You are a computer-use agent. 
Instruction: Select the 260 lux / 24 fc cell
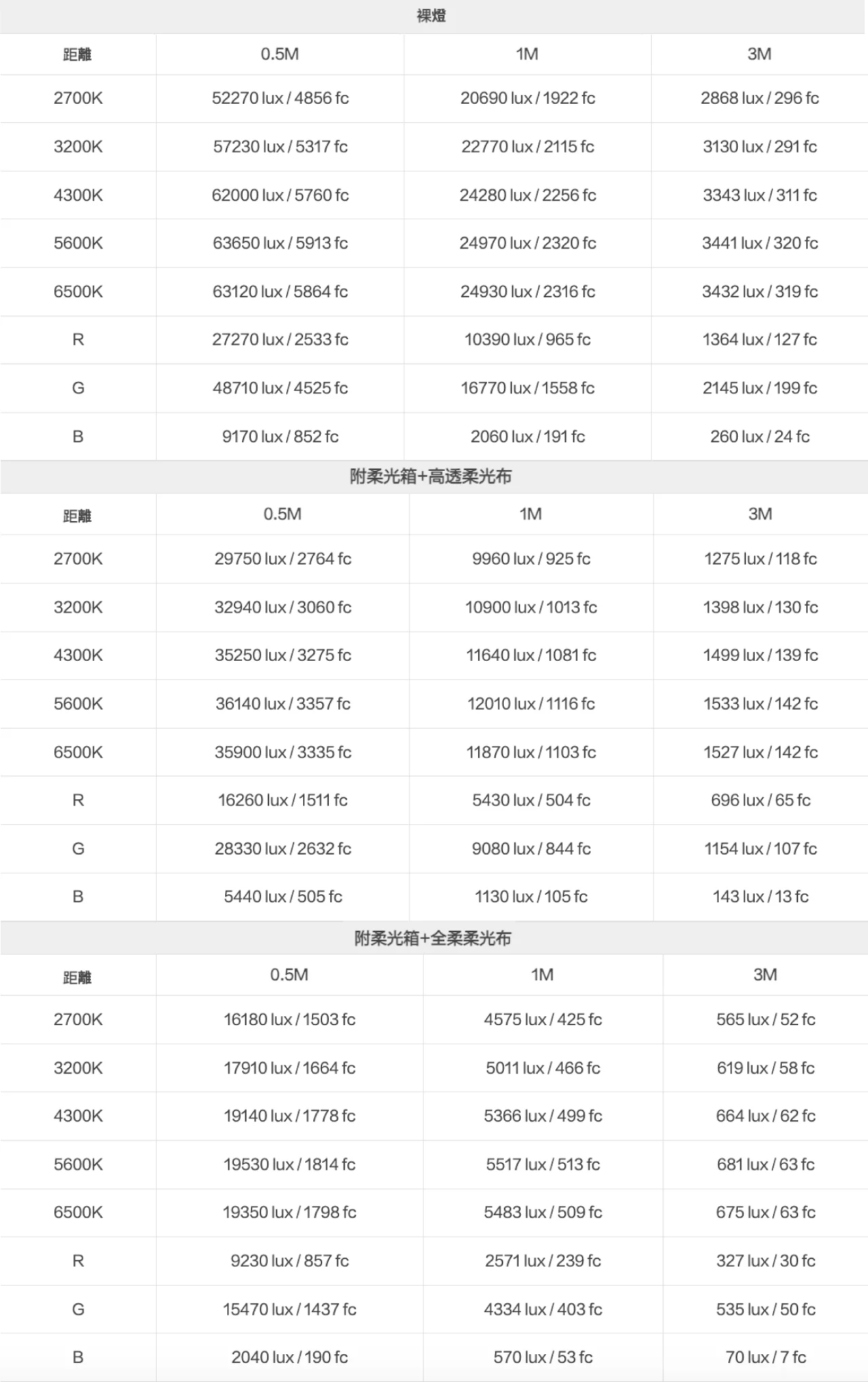(759, 436)
